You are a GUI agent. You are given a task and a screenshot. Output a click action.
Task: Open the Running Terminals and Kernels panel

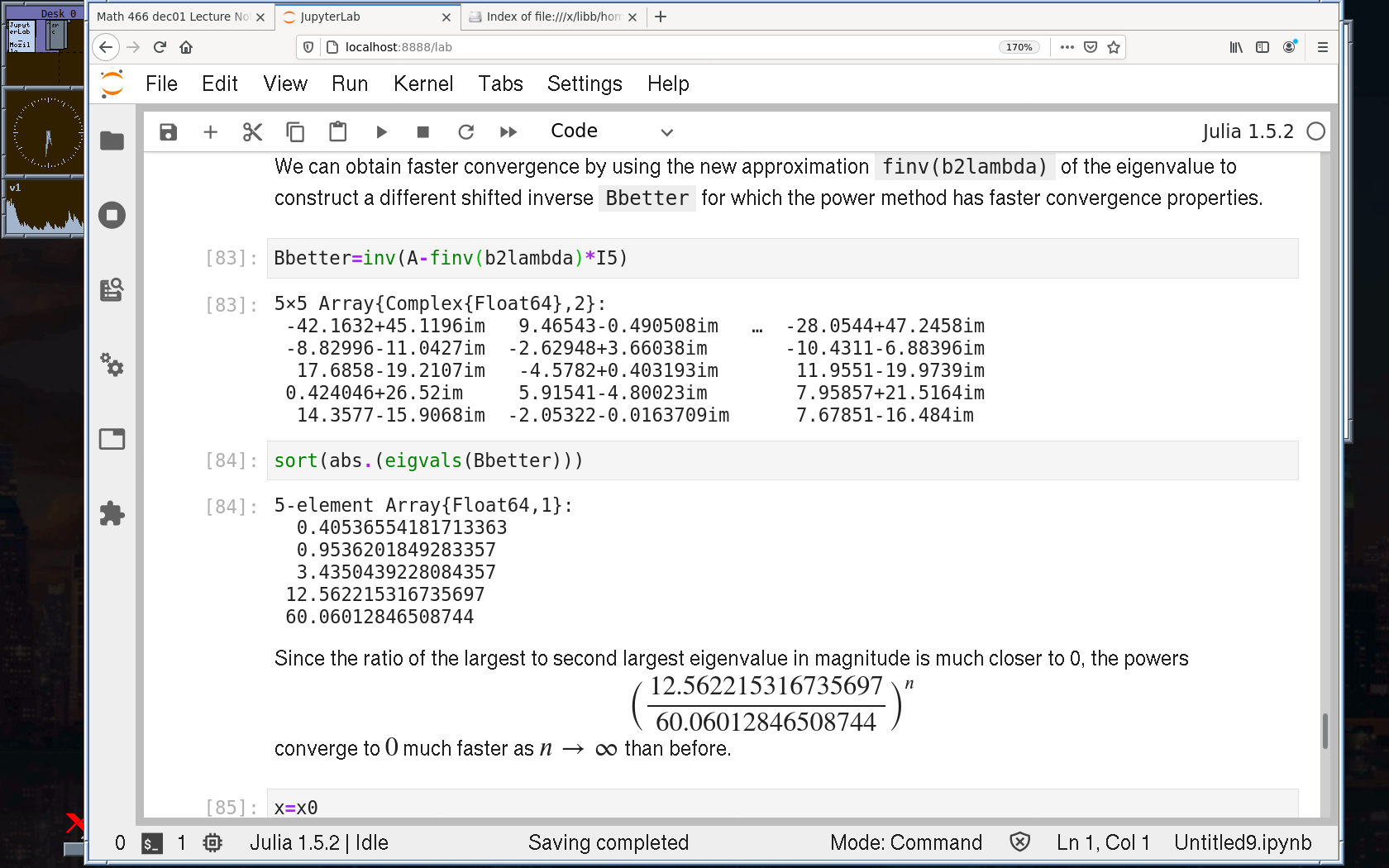112,216
